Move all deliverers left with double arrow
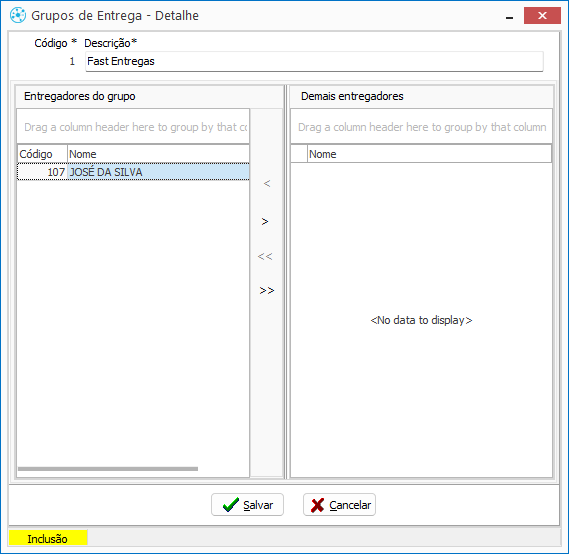 pyautogui.click(x=265, y=257)
